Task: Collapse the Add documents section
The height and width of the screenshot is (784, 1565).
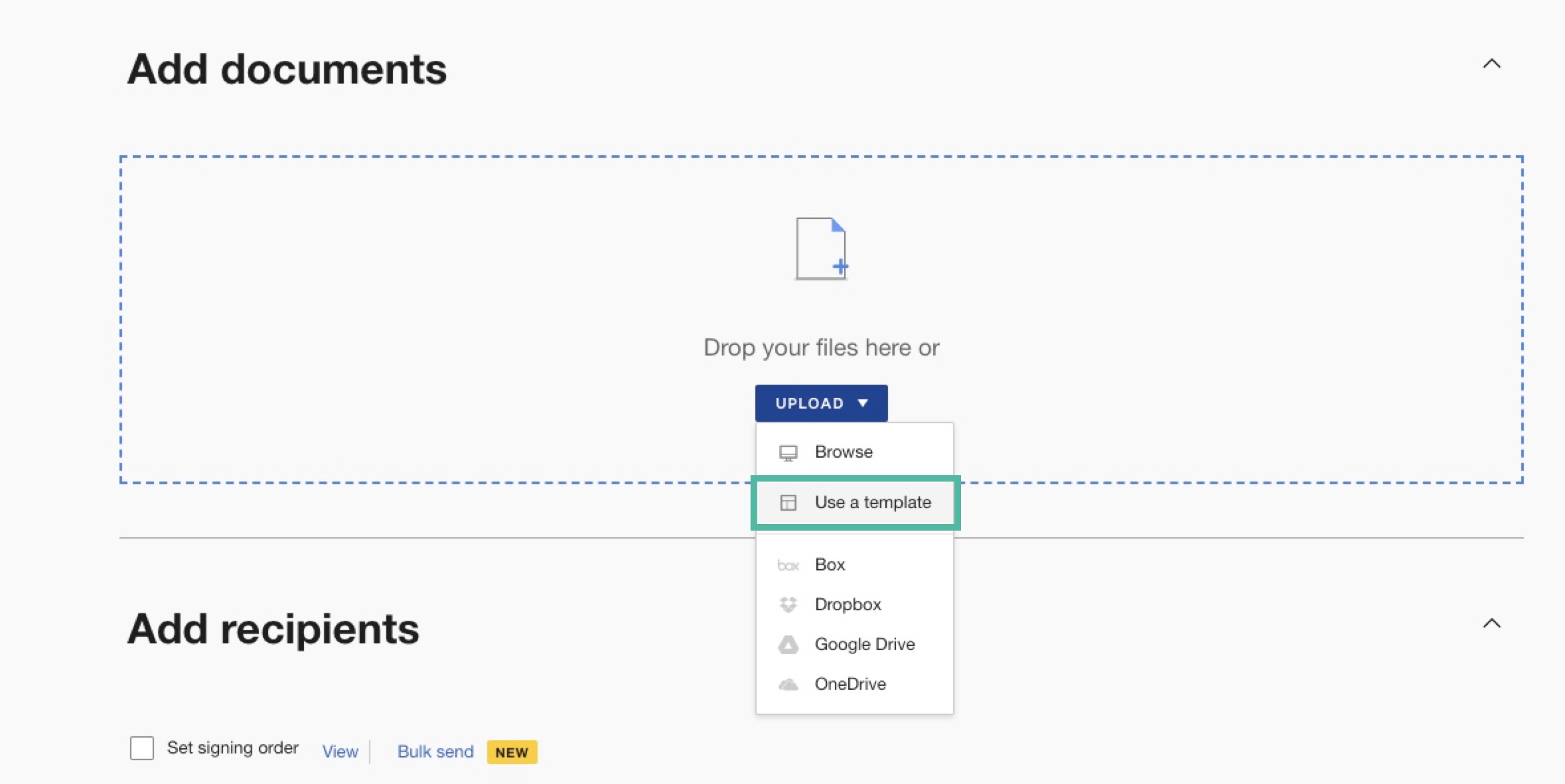Action: (1491, 63)
